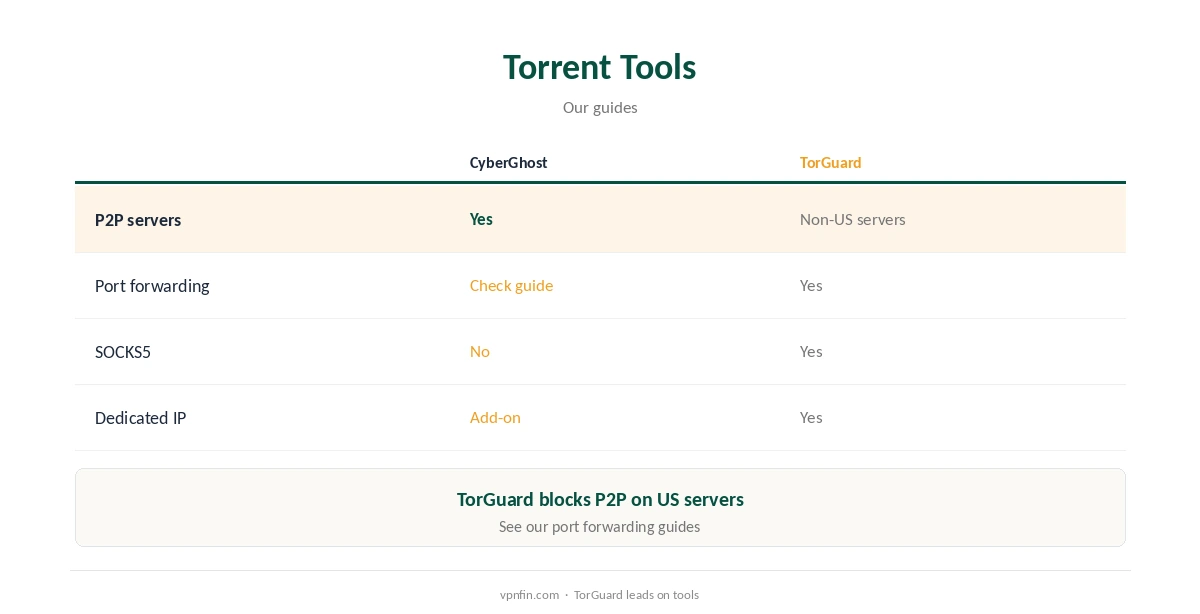The height and width of the screenshot is (614, 1200).
Task: Click TorGuard's 'Yes' in Dedicated IP row
Action: [x=811, y=417]
